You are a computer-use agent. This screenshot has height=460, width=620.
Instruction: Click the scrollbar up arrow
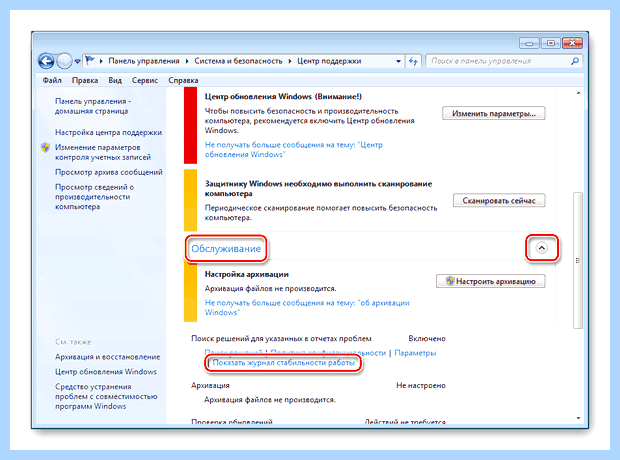point(578,93)
